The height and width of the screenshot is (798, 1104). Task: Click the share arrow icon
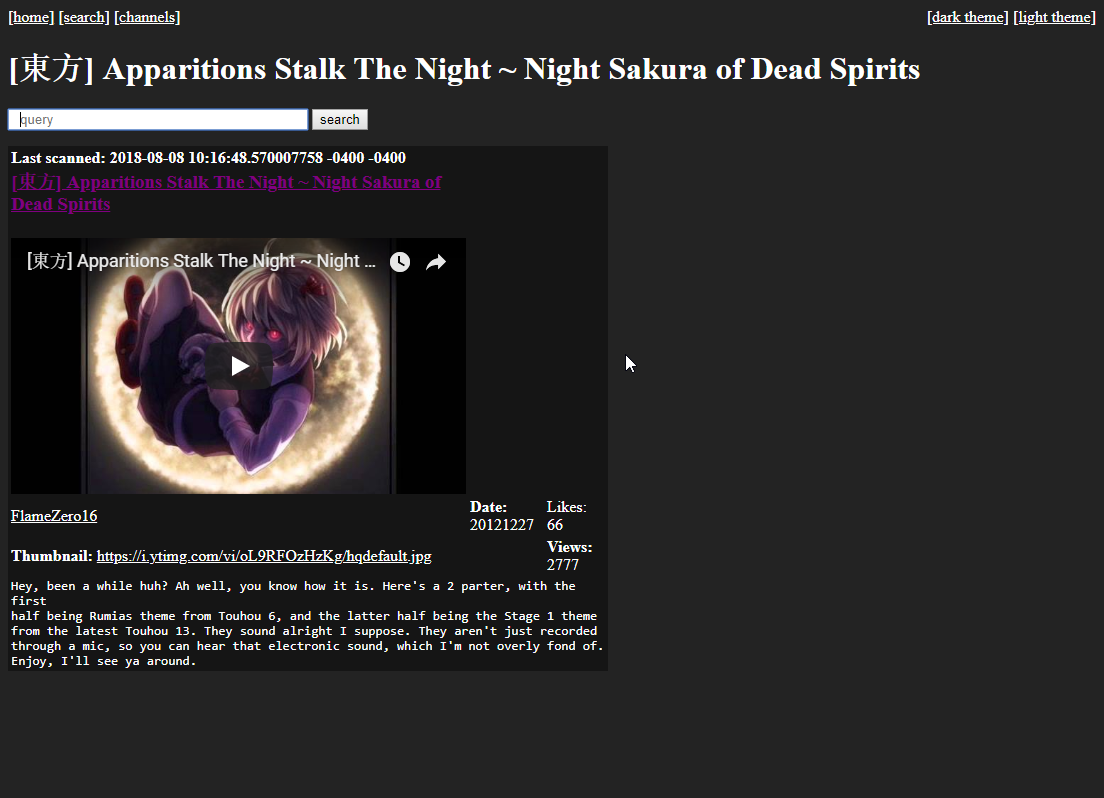coord(436,262)
